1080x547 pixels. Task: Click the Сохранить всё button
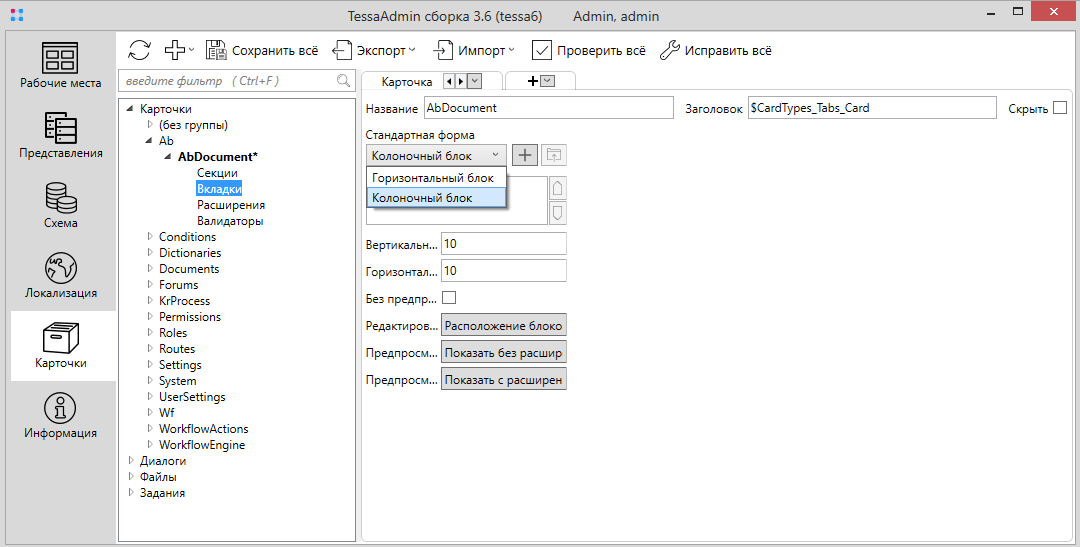coord(262,50)
